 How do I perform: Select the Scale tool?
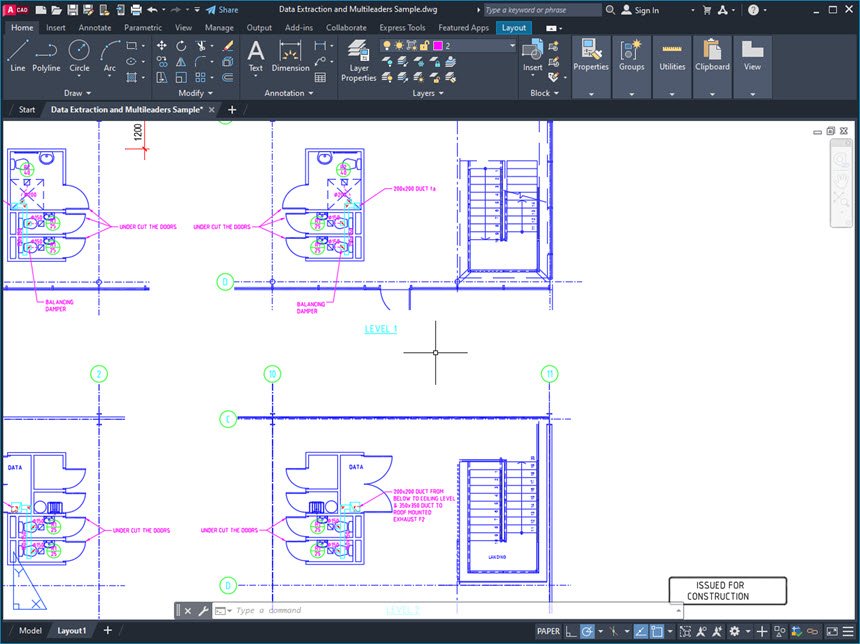(181, 77)
